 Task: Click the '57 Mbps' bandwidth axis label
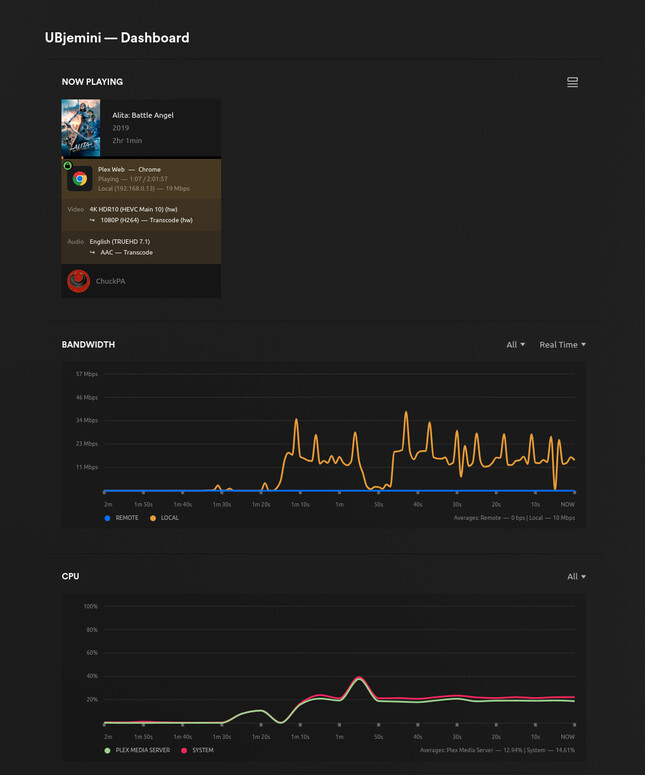(86, 374)
